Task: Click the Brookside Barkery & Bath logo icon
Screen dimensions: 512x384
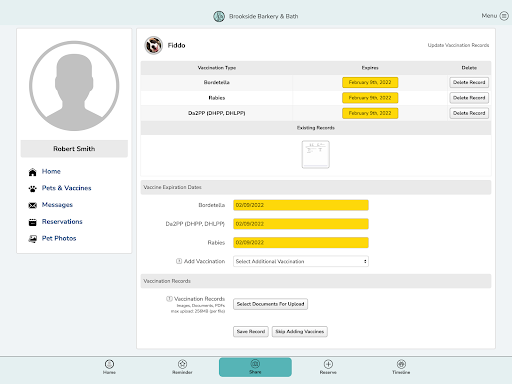Action: click(219, 16)
